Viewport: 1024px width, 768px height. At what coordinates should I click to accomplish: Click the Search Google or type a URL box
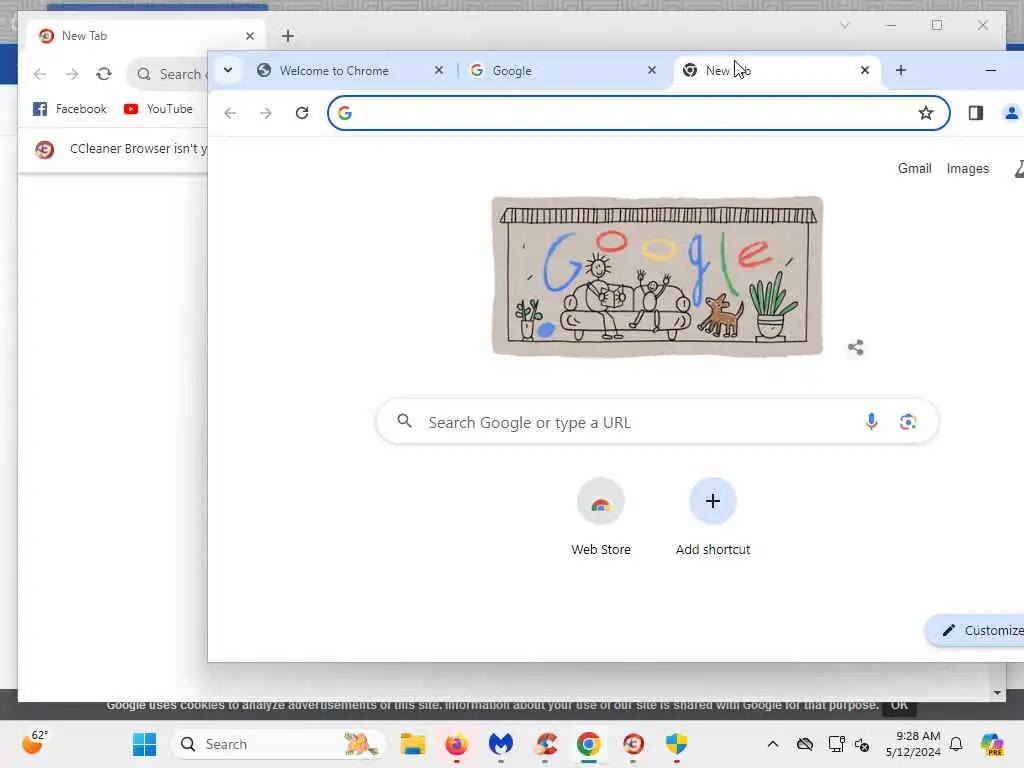tap(657, 422)
